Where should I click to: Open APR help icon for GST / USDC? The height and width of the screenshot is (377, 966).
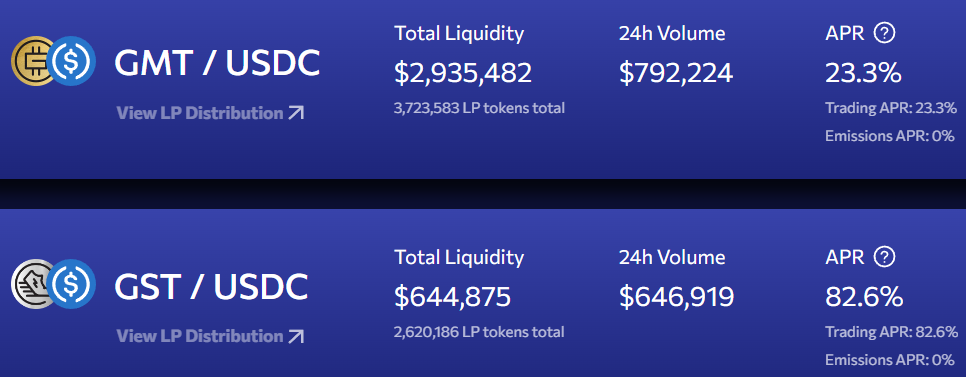[885, 256]
